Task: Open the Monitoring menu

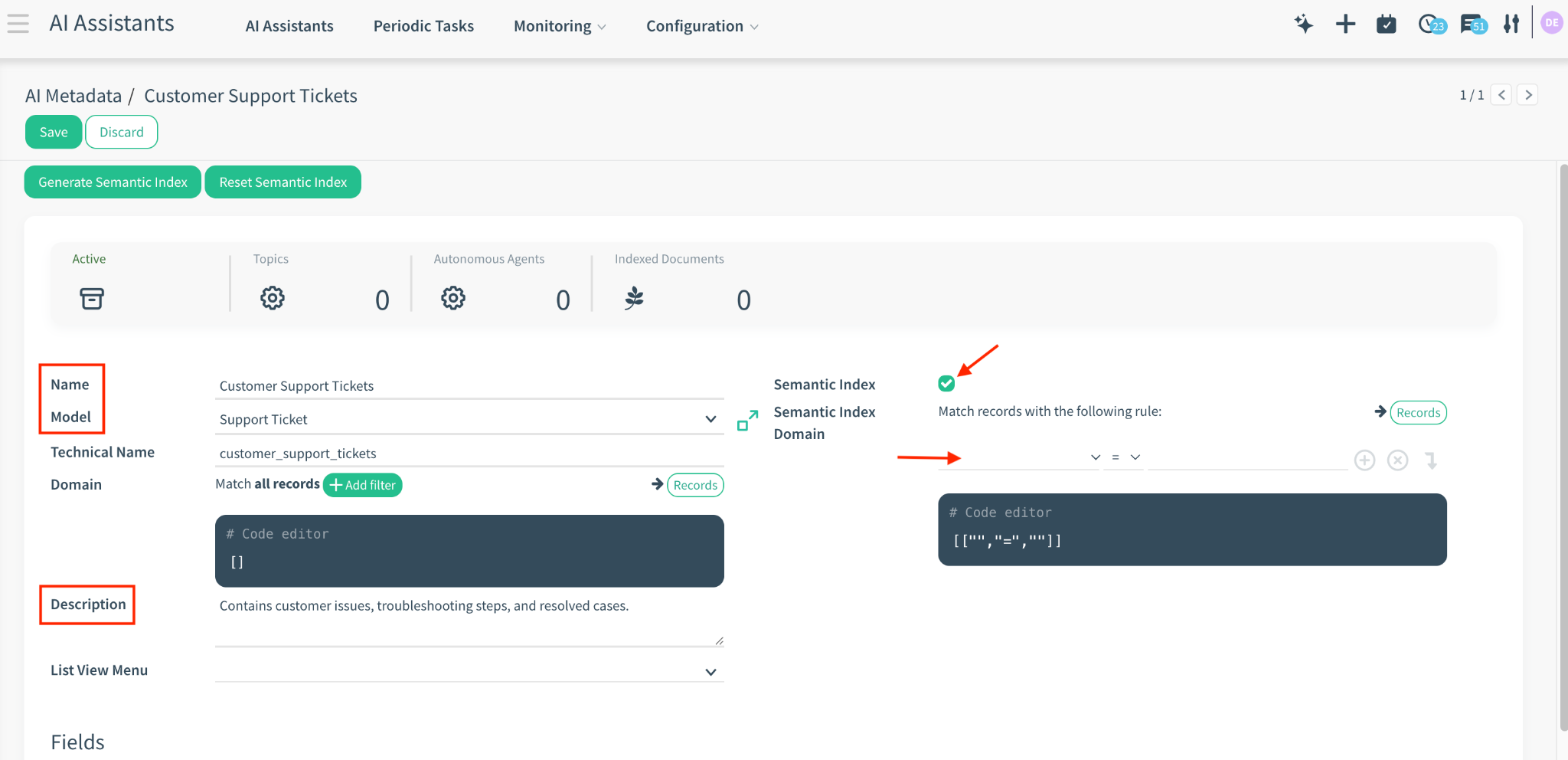Action: 559,26
